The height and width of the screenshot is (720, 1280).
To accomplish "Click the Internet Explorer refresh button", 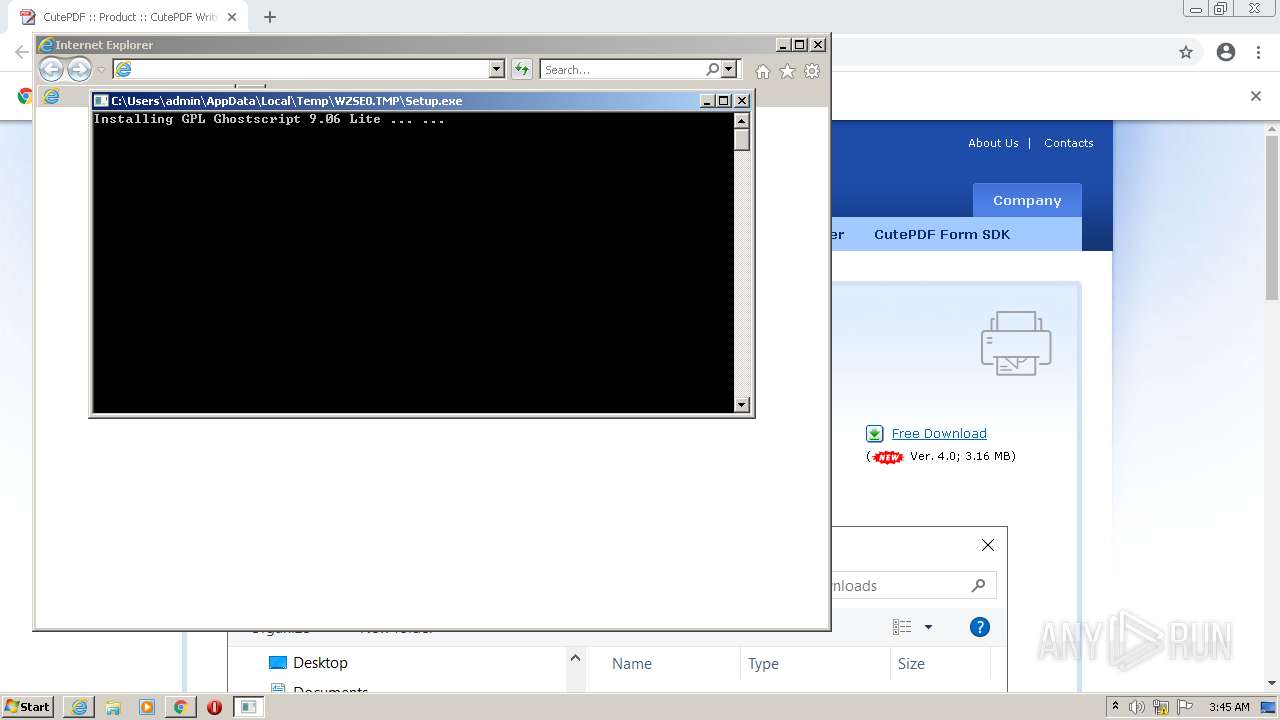I will pos(522,69).
